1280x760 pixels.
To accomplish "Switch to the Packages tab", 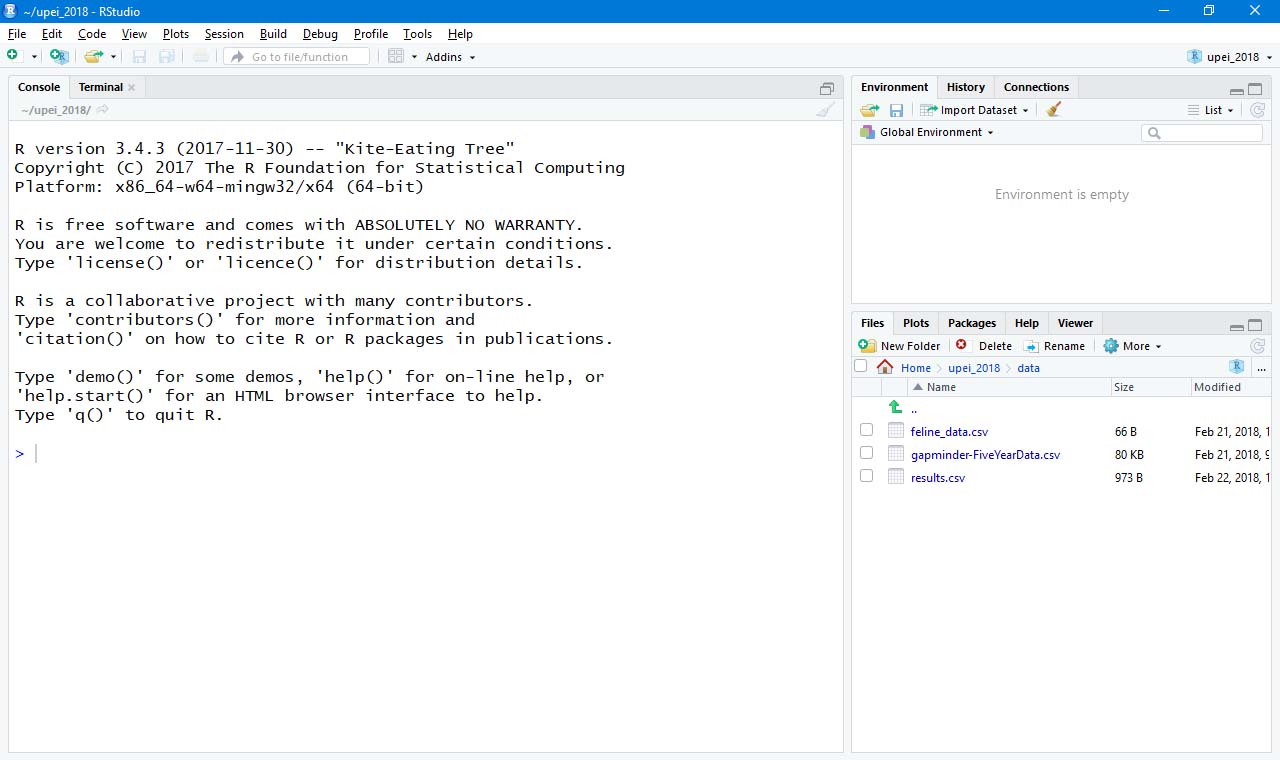I will coord(971,323).
